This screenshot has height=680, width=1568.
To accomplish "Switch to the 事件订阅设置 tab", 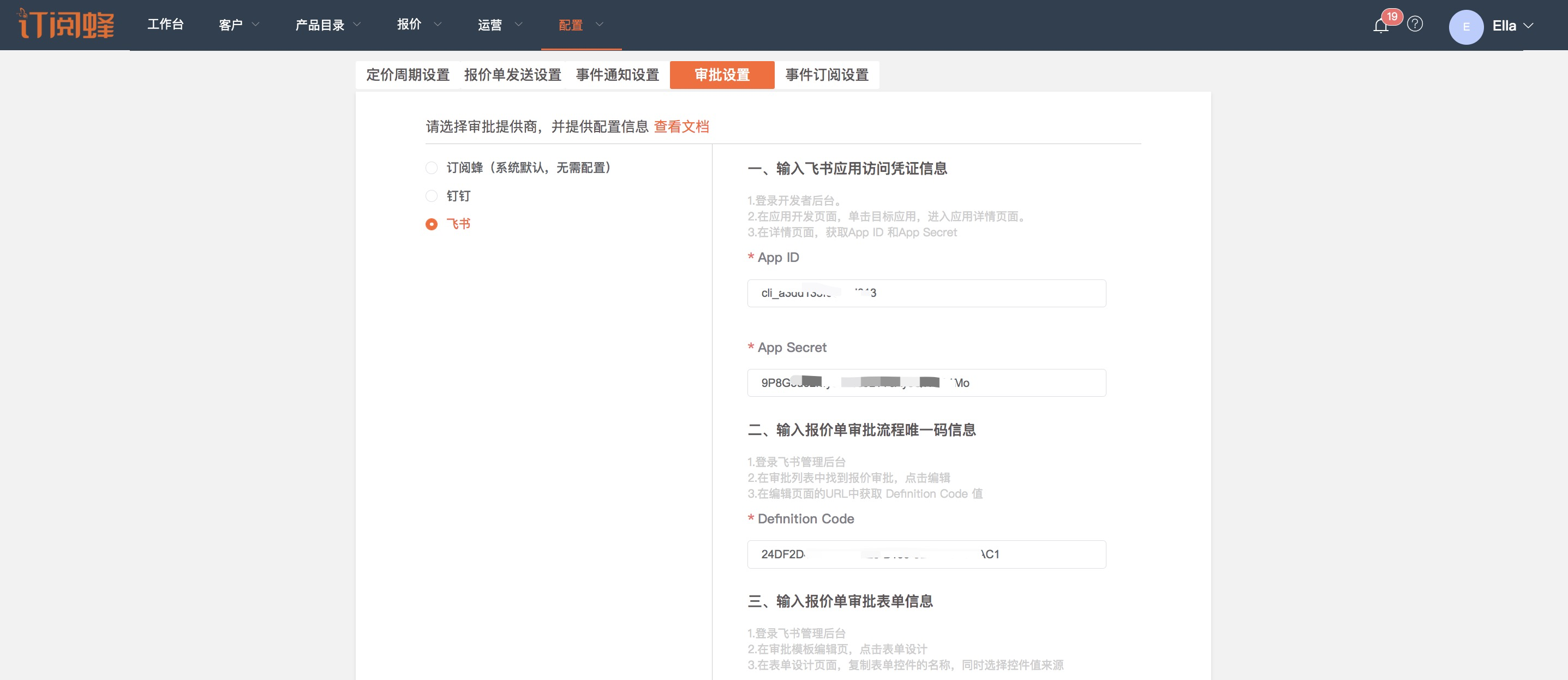I will (x=827, y=75).
